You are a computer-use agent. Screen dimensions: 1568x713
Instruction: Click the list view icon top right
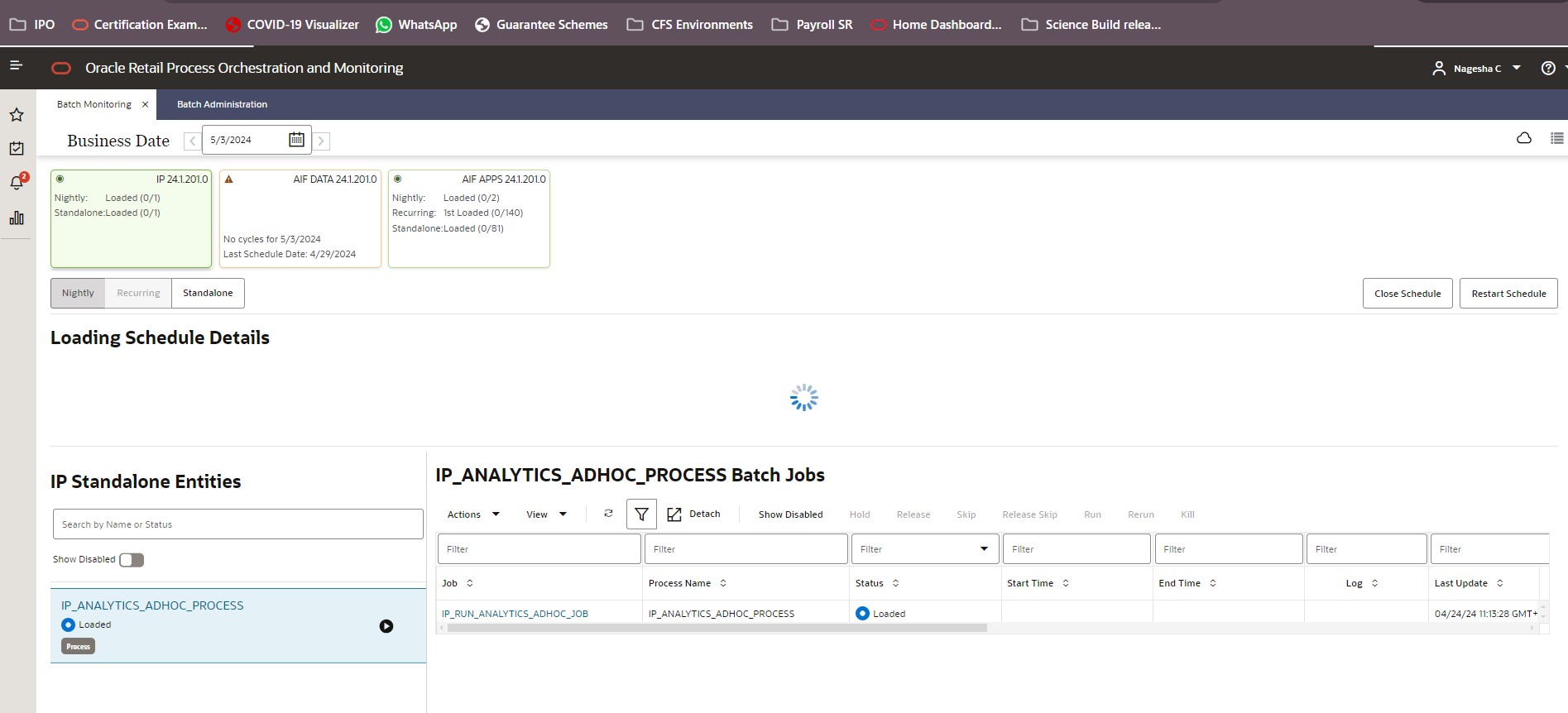coord(1556,138)
